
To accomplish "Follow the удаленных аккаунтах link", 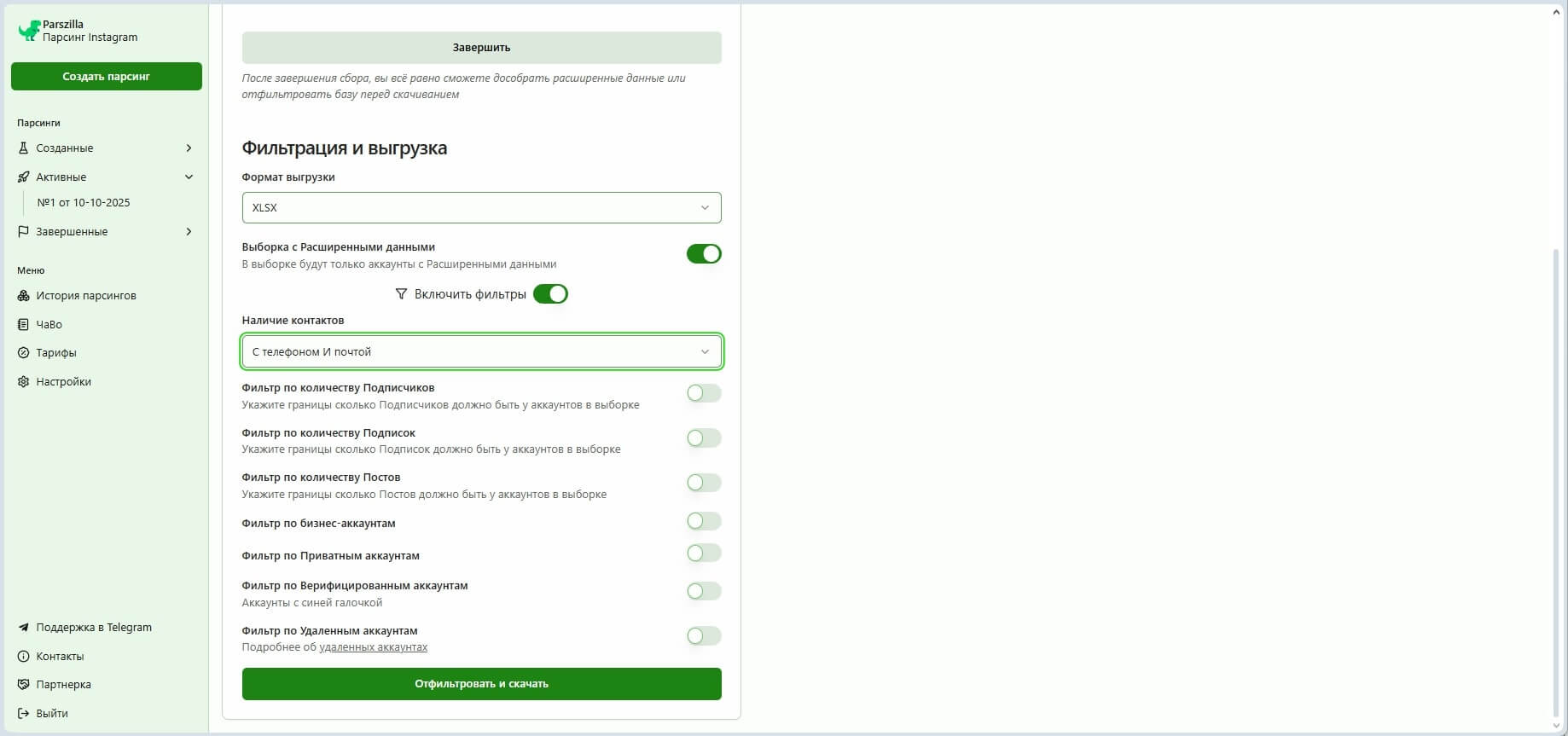I will tap(373, 647).
